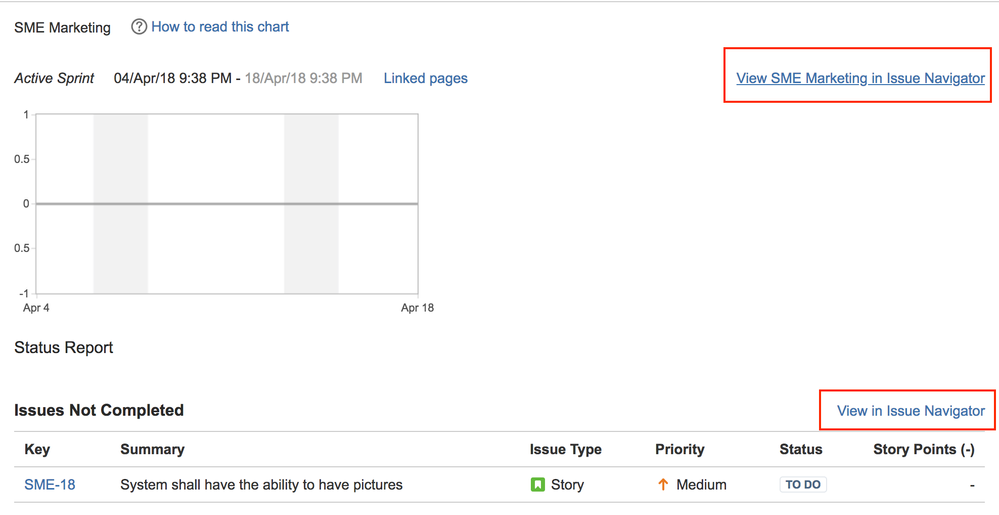Open the Linked pages link
999x515 pixels.
pyautogui.click(x=426, y=78)
